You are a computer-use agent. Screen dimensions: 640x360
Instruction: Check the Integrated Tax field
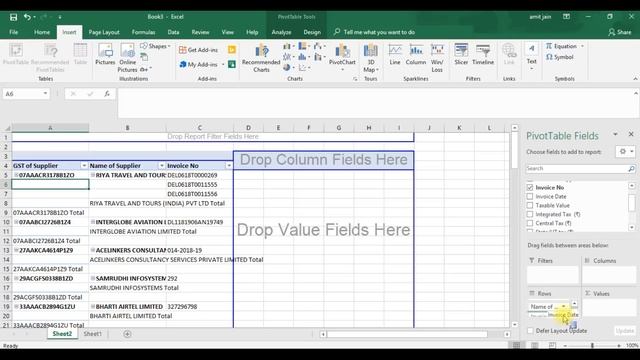pos(530,214)
